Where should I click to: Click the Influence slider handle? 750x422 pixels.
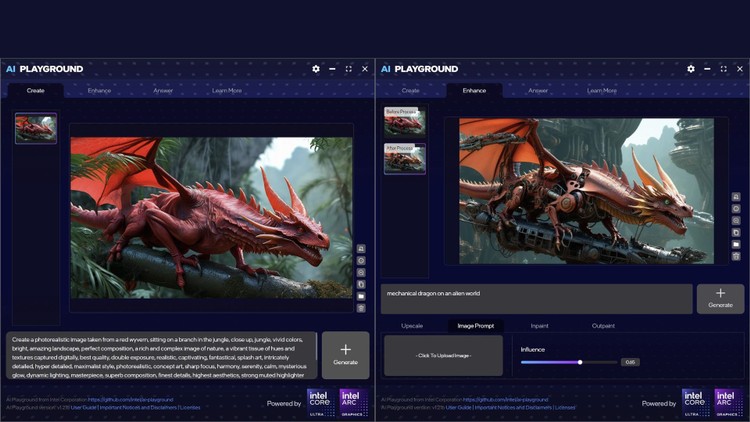(580, 362)
